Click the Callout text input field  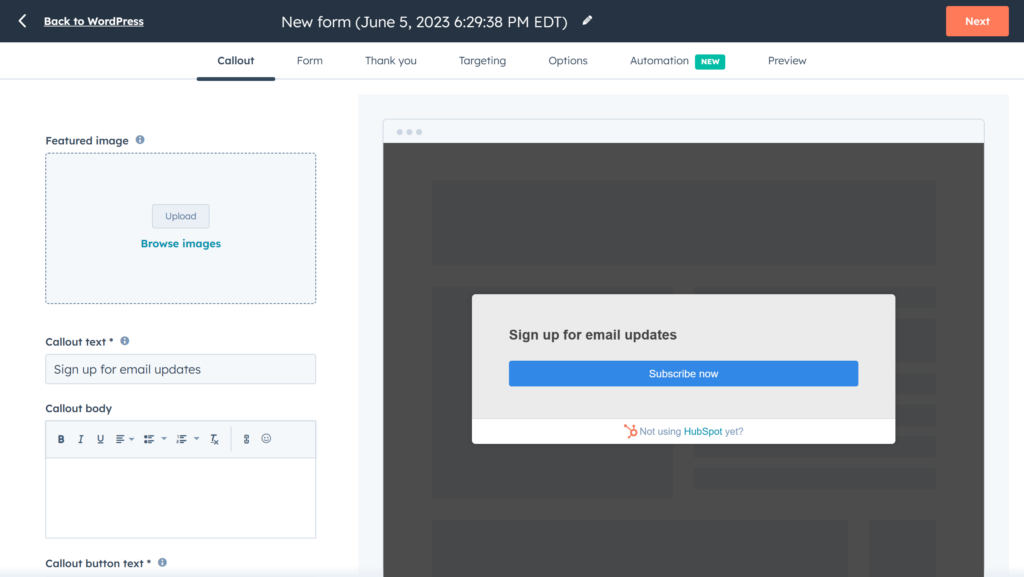tap(181, 369)
